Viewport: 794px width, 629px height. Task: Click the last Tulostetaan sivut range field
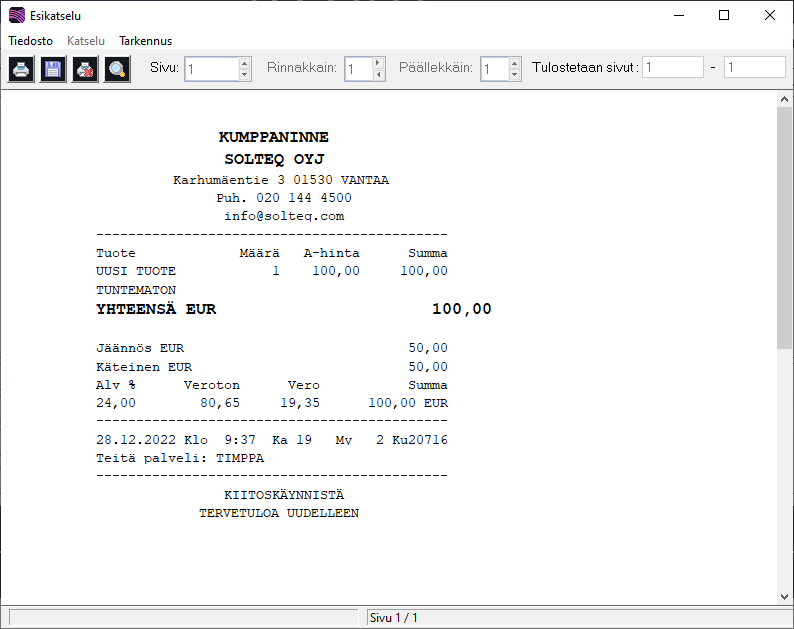pyautogui.click(x=755, y=68)
